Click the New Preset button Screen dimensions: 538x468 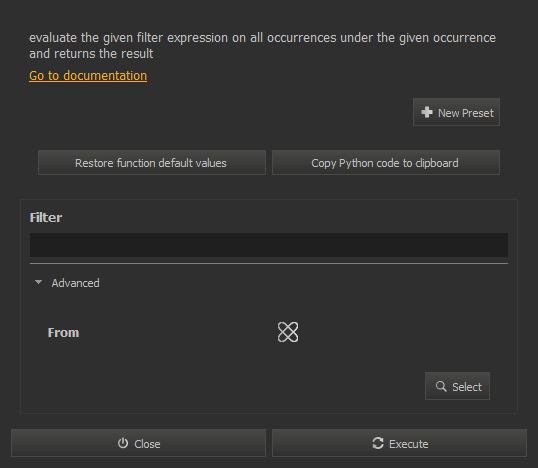tap(456, 112)
